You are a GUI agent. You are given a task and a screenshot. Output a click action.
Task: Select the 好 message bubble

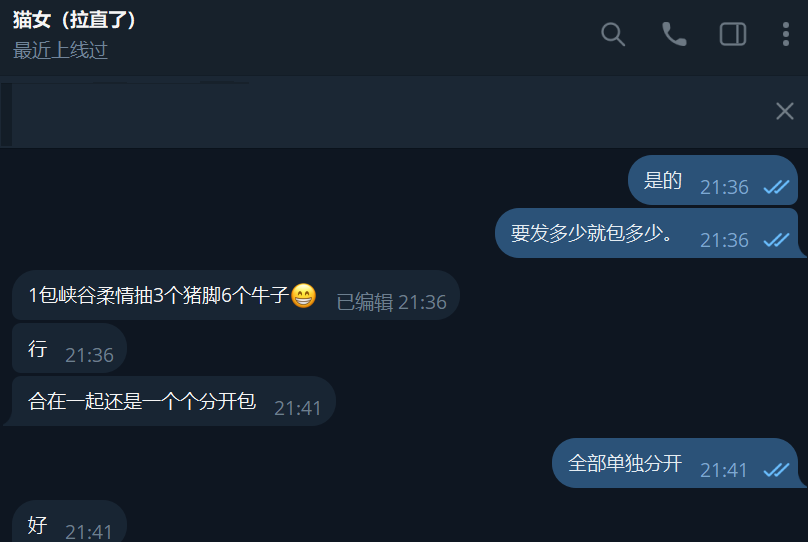[x=69, y=521]
